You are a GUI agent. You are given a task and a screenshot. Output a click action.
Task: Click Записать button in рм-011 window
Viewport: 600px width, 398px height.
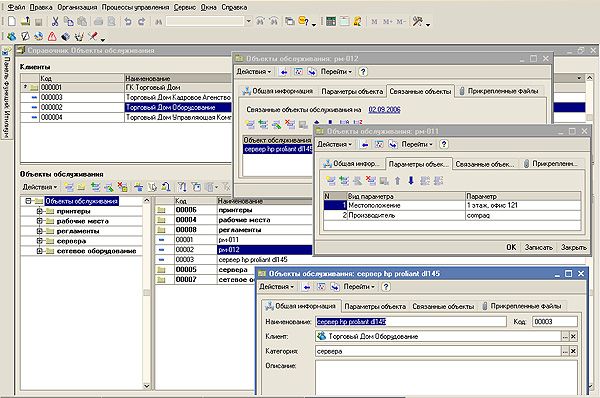539,248
